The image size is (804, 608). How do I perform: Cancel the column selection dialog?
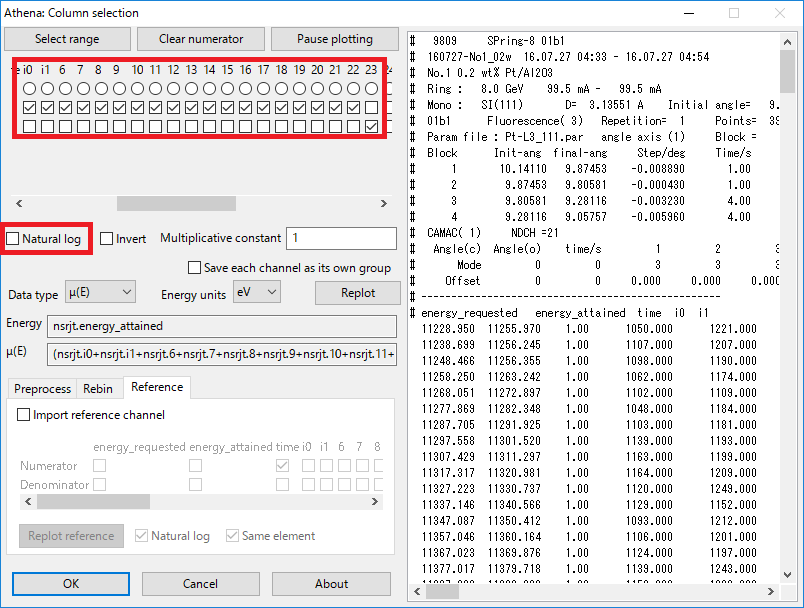tap(200, 583)
